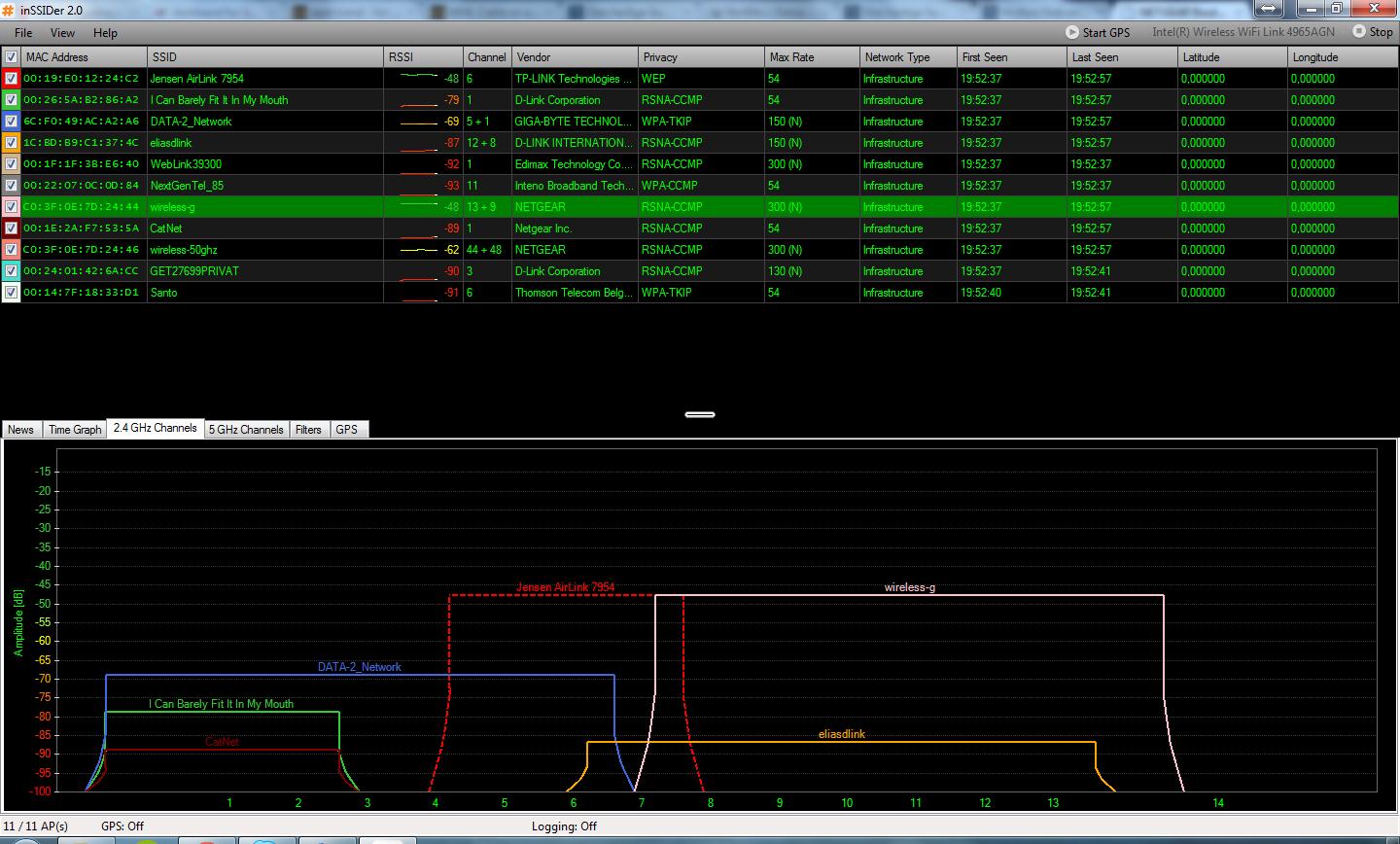Open the Filters tab

click(x=309, y=430)
